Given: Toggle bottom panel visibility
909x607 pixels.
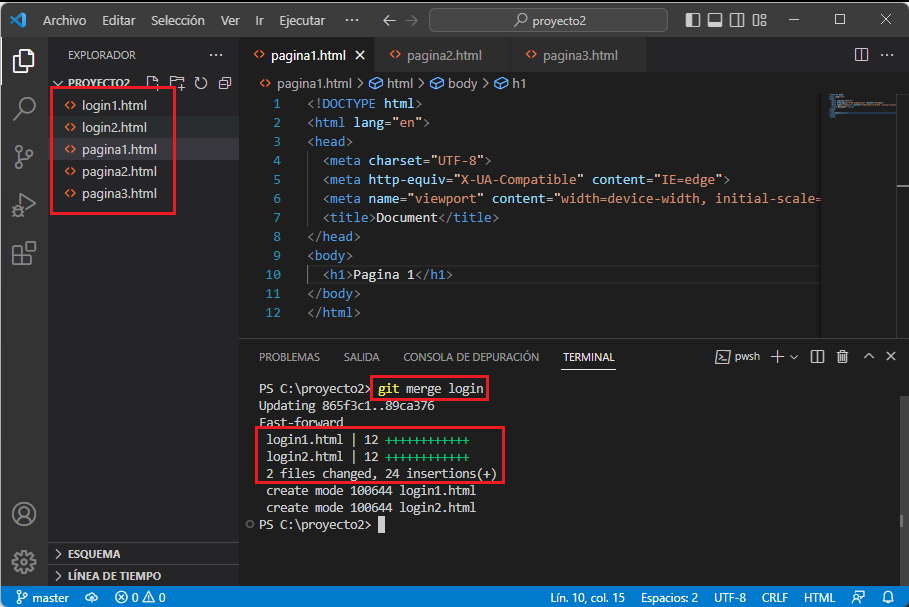Looking at the screenshot, I should pos(715,20).
